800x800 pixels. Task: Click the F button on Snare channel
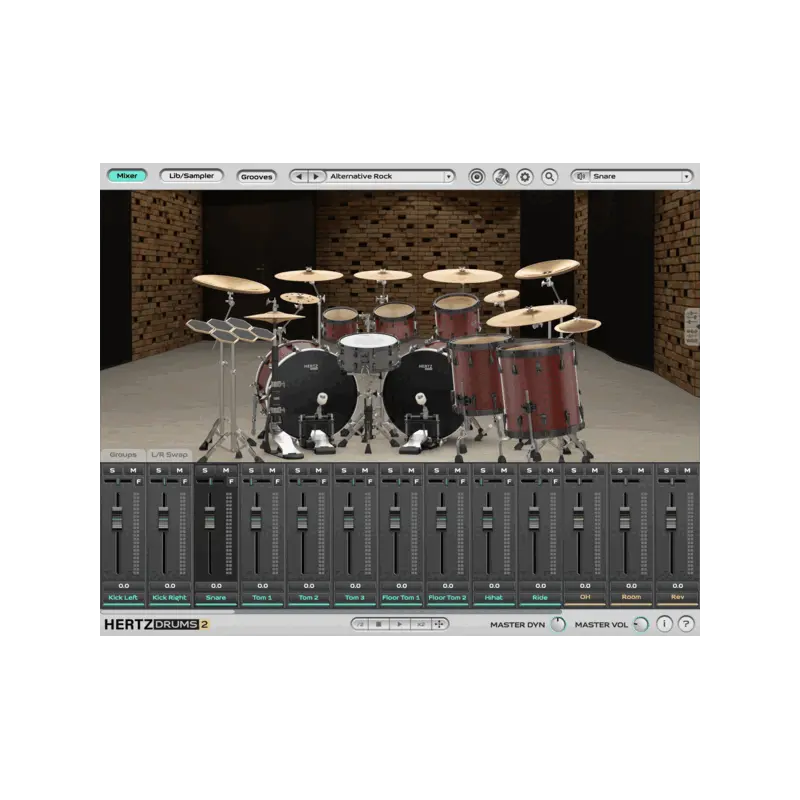pos(231,482)
